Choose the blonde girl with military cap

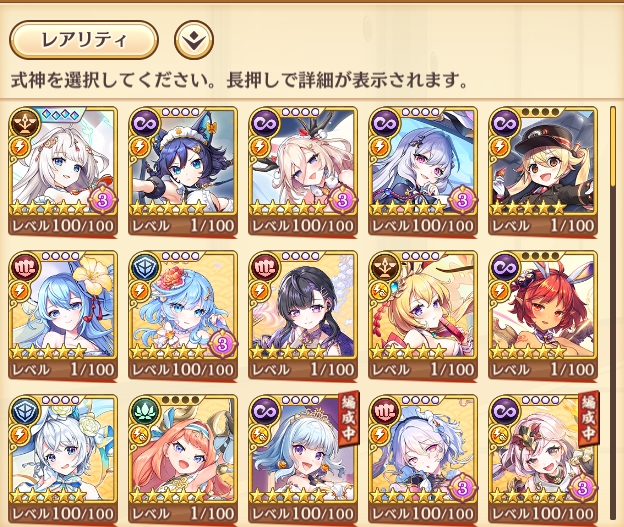click(543, 172)
